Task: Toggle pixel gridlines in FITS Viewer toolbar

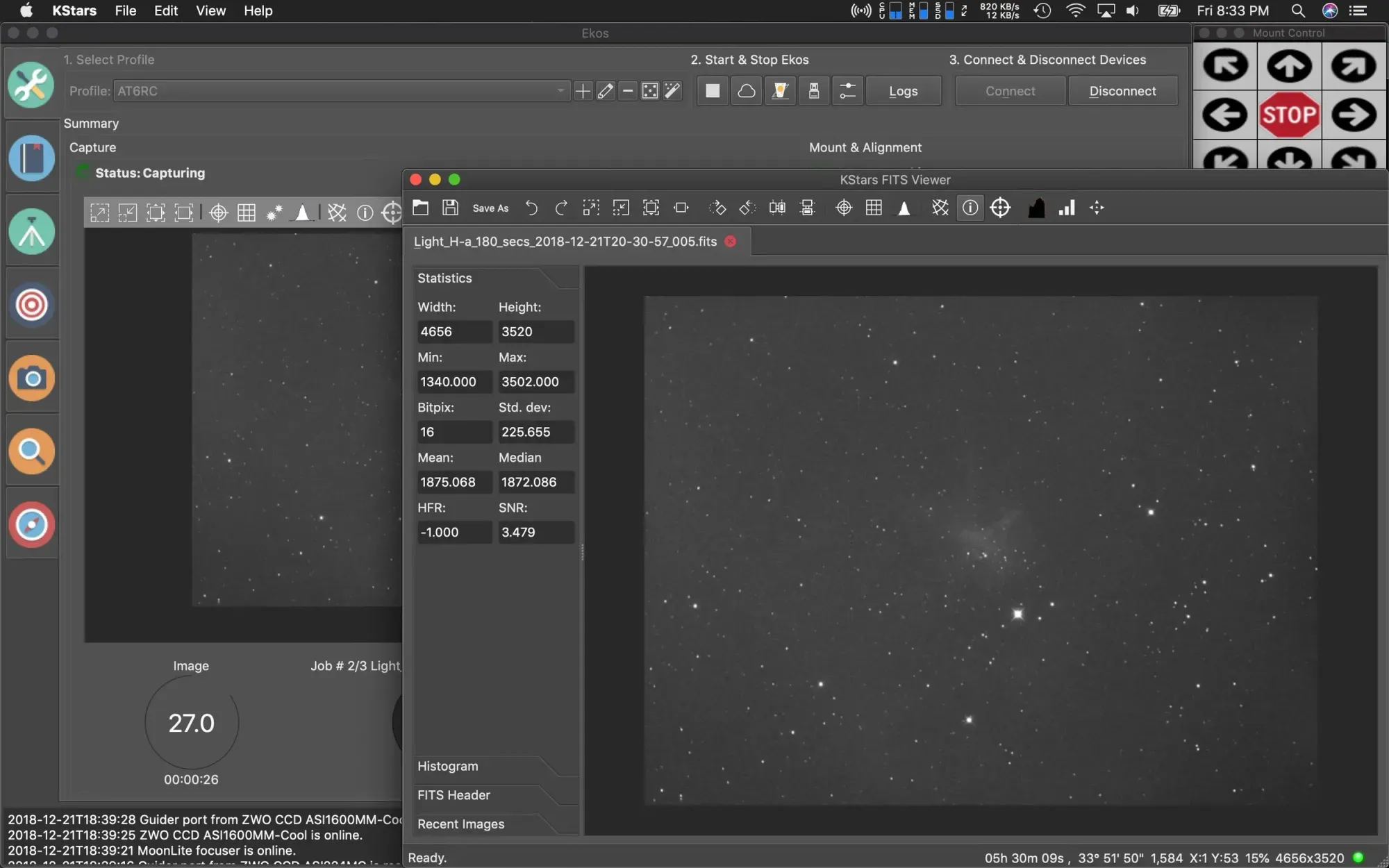Action: (874, 208)
